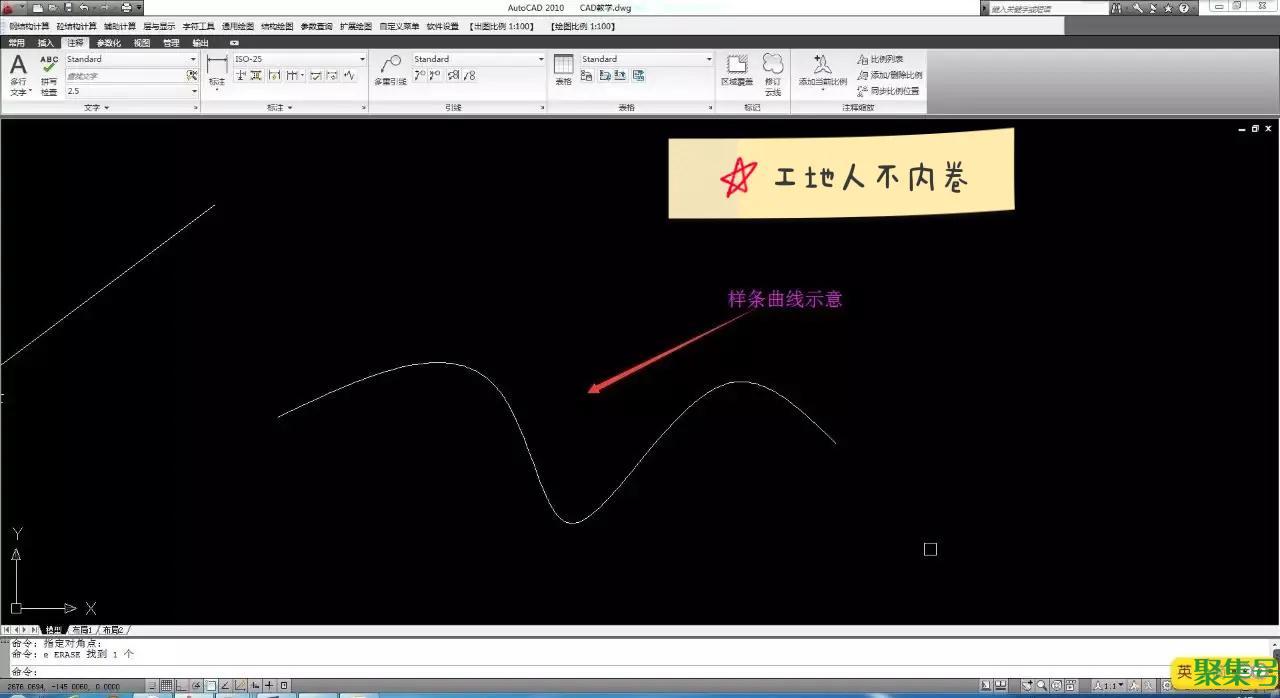
Task: Open the Standard text style dropdown
Action: coord(193,59)
